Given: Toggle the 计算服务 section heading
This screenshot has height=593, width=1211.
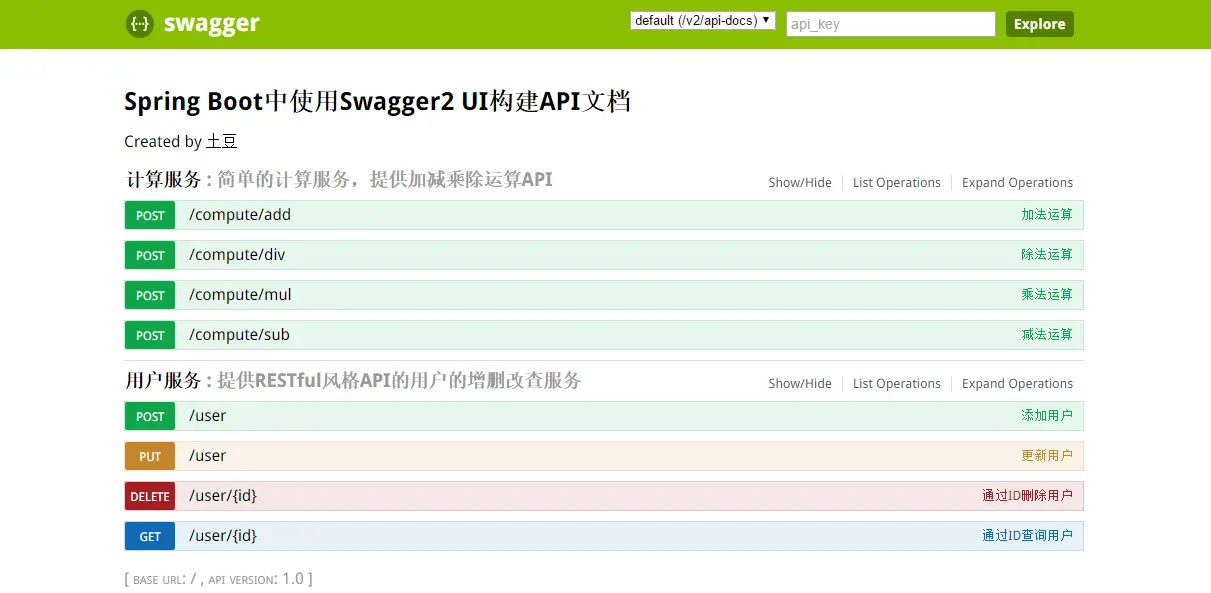Looking at the screenshot, I should tap(164, 180).
